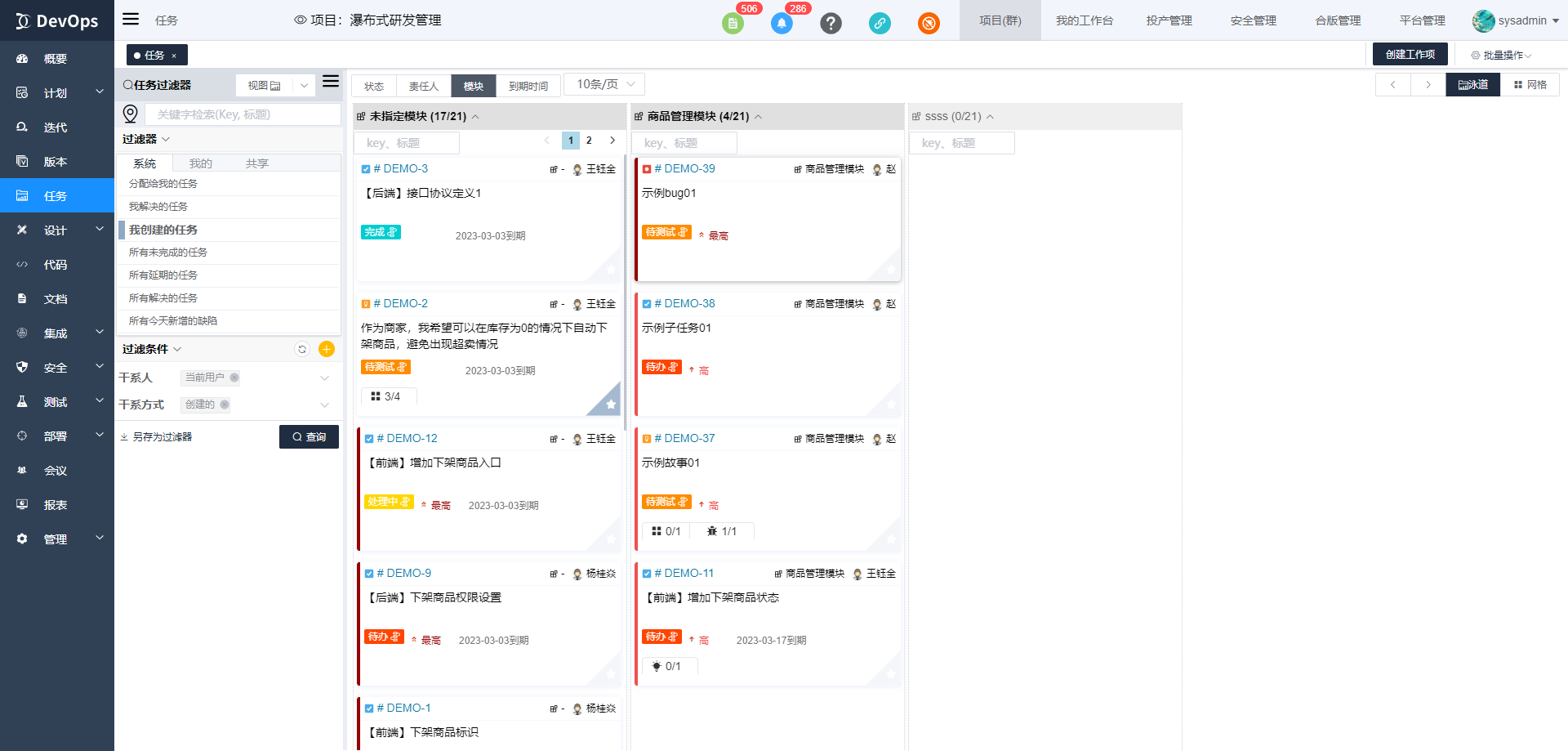Screen dimensions: 1568x751
Task: Click the orange prohibited circle icon
Action: tap(929, 23)
